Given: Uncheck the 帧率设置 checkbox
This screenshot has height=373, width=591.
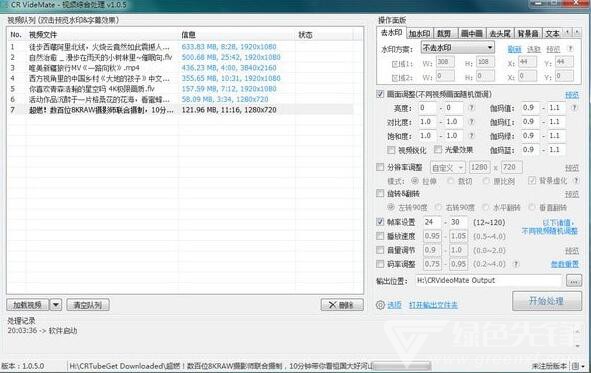Looking at the screenshot, I should [380, 222].
